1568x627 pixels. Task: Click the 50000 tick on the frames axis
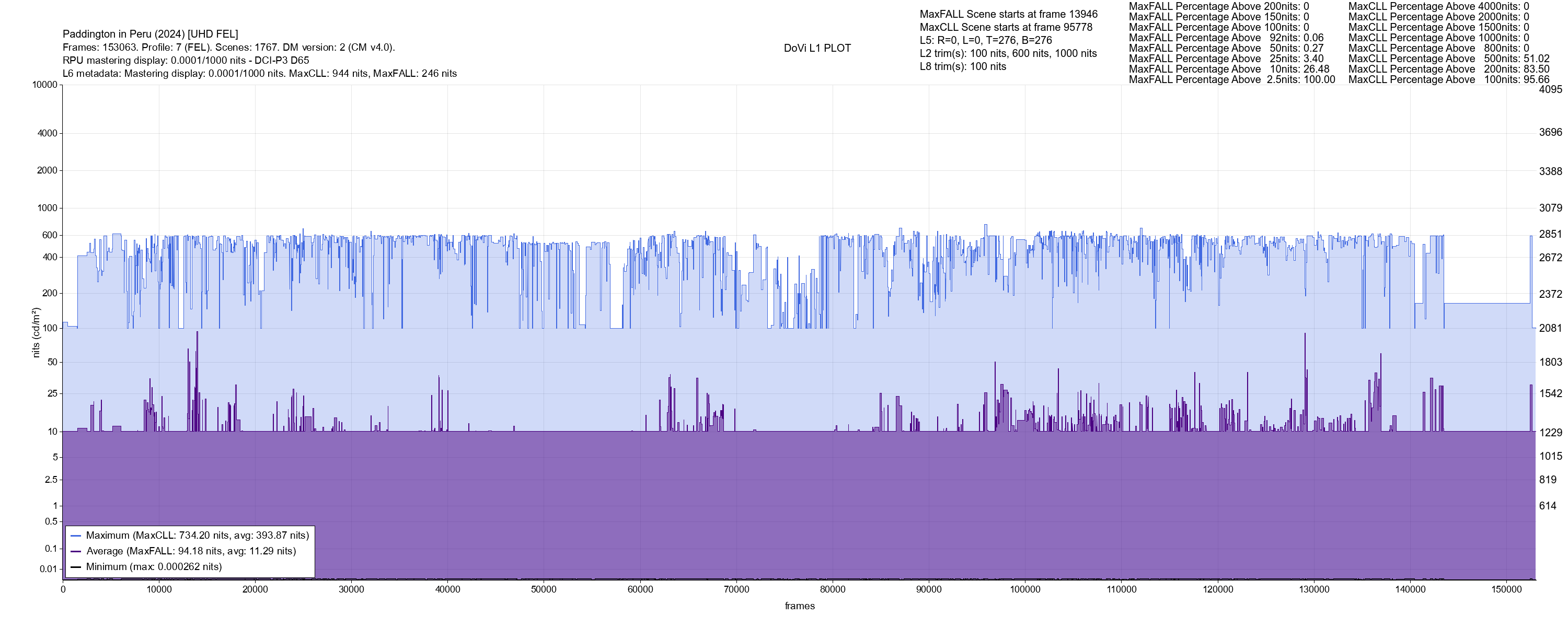tap(544, 589)
